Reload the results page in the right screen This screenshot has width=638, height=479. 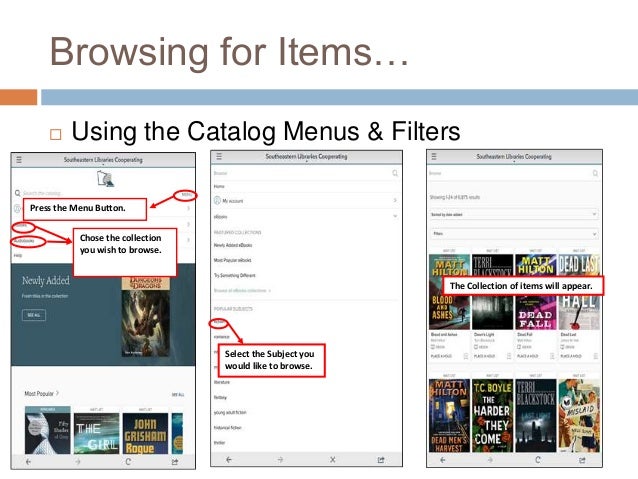pyautogui.click(x=537, y=460)
